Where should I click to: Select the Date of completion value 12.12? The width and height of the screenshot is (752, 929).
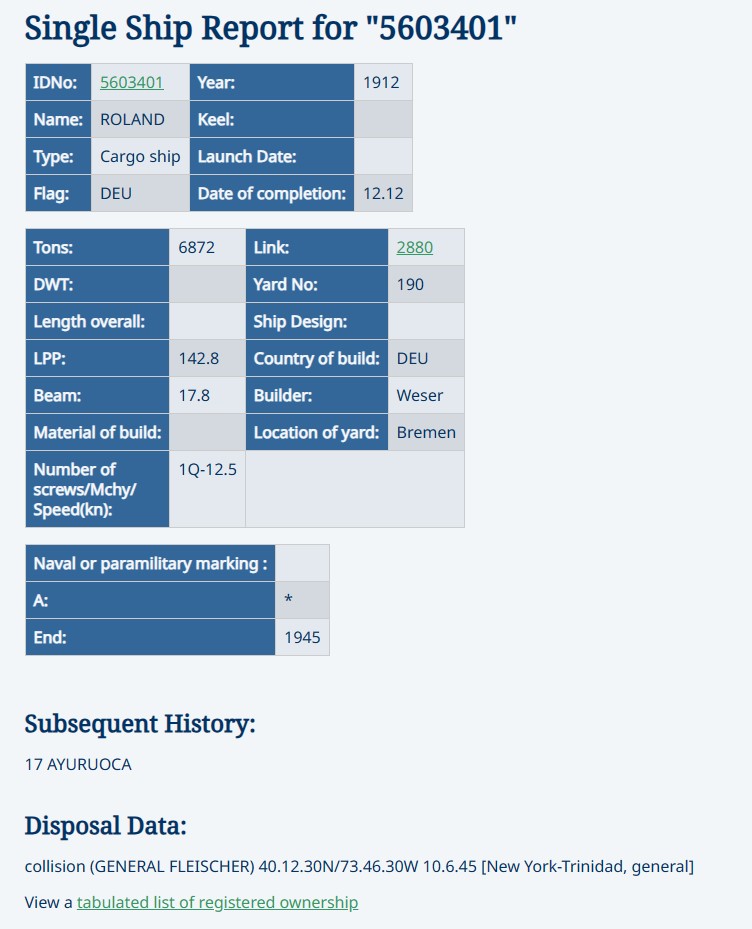click(383, 194)
